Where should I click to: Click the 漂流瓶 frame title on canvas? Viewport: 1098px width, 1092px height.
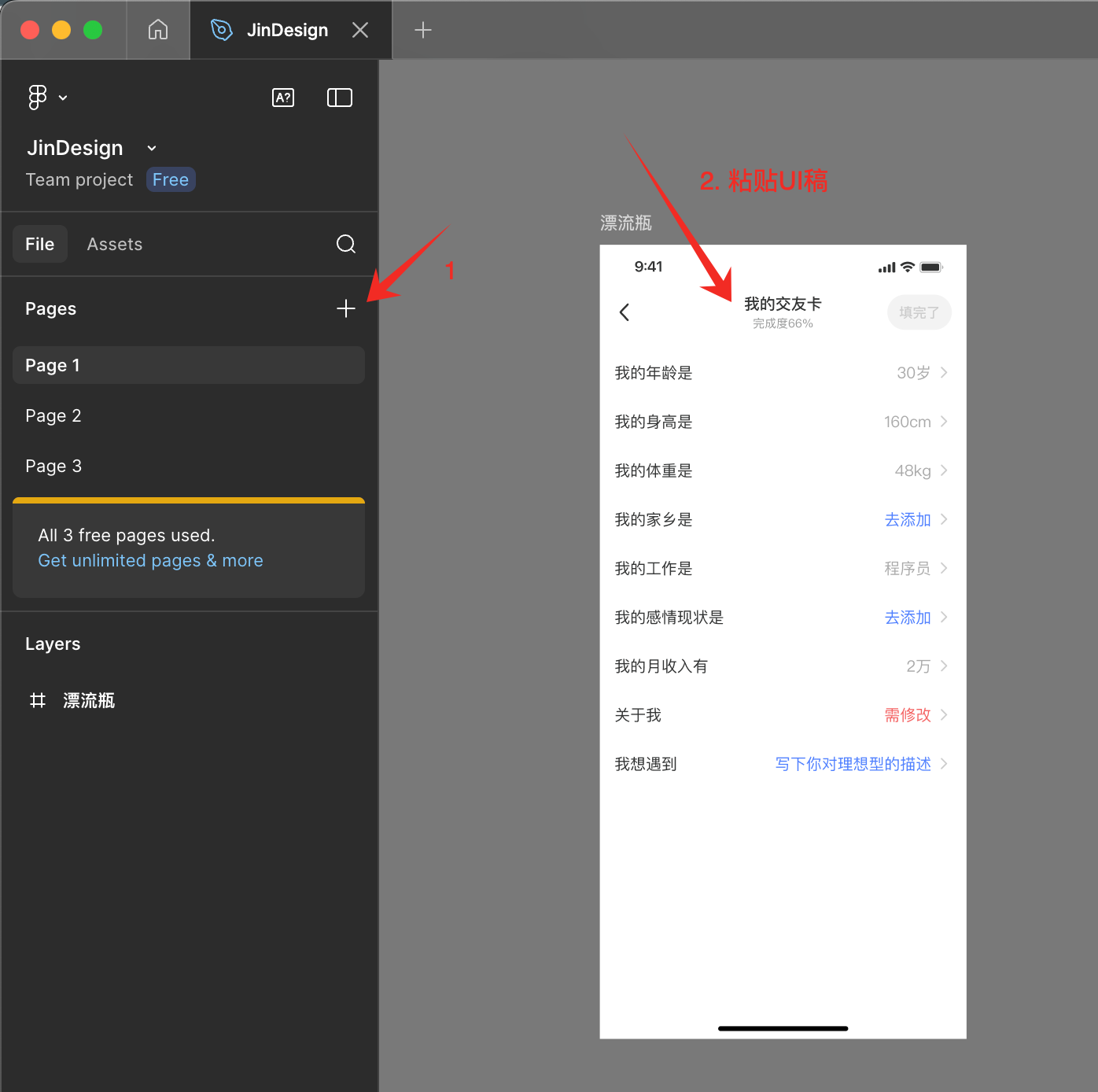(x=626, y=223)
